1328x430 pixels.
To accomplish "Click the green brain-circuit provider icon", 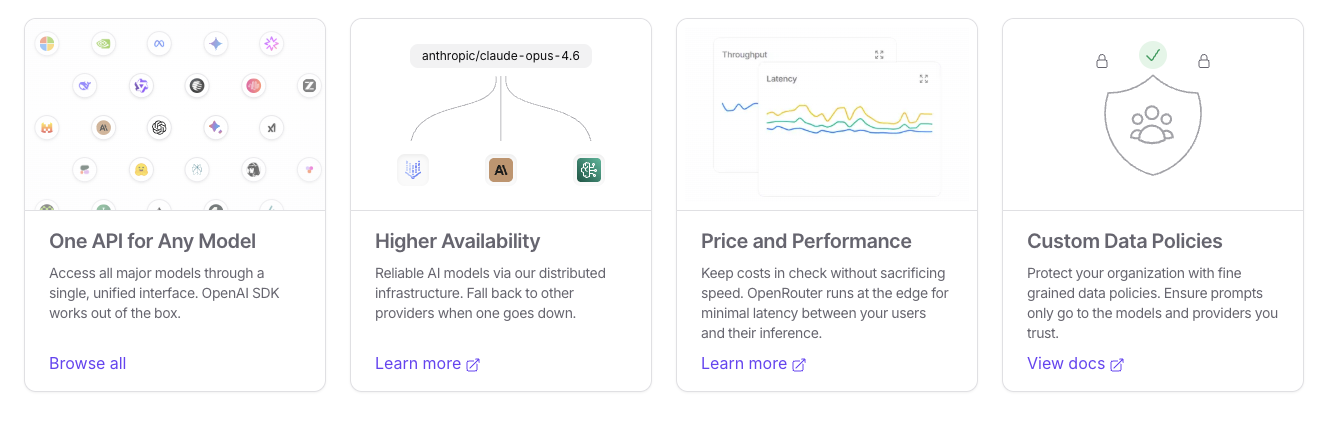I will point(589,170).
